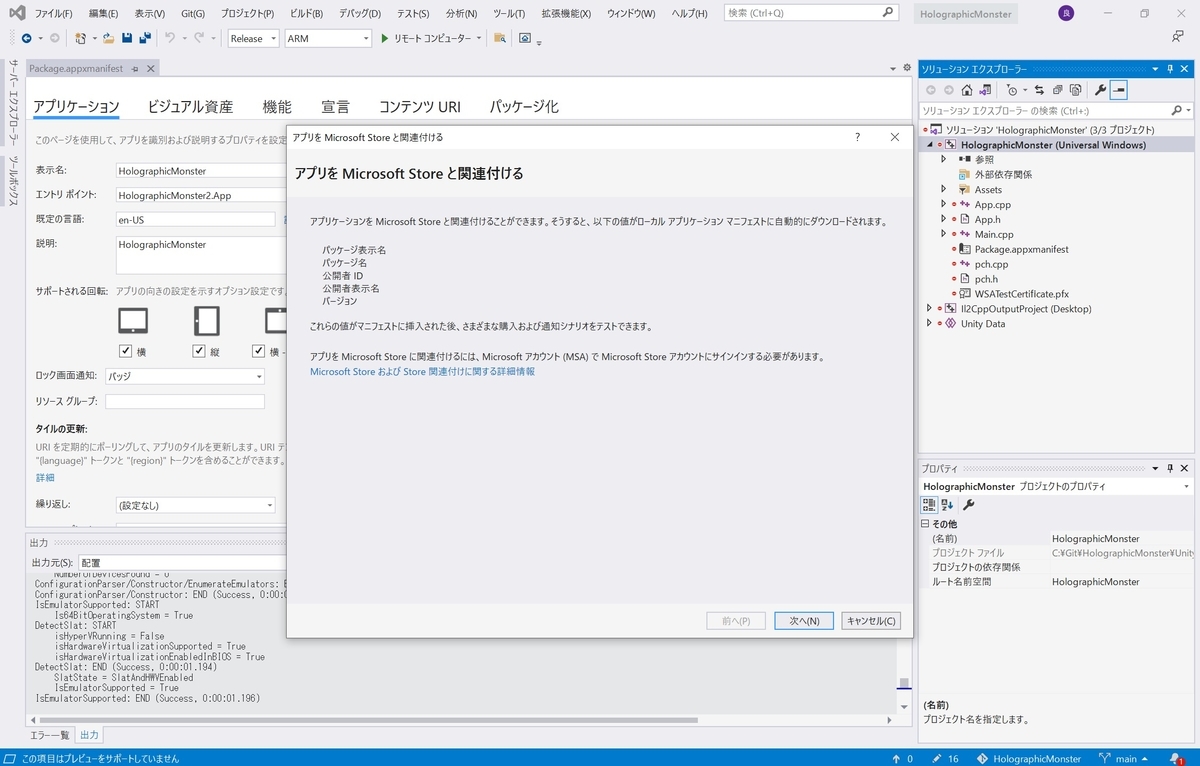Click property pages wrench in Properties panel
The image size is (1200, 766).
point(968,505)
